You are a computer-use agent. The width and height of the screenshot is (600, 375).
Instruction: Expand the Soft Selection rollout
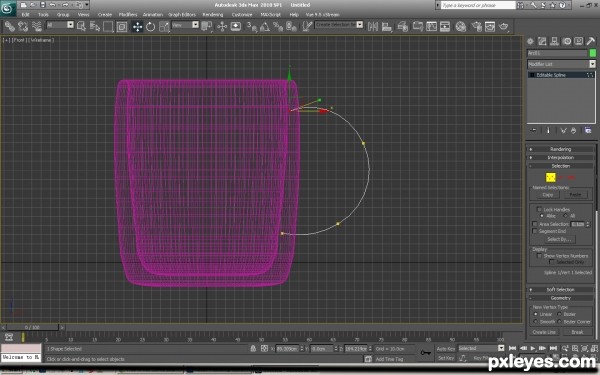(561, 290)
